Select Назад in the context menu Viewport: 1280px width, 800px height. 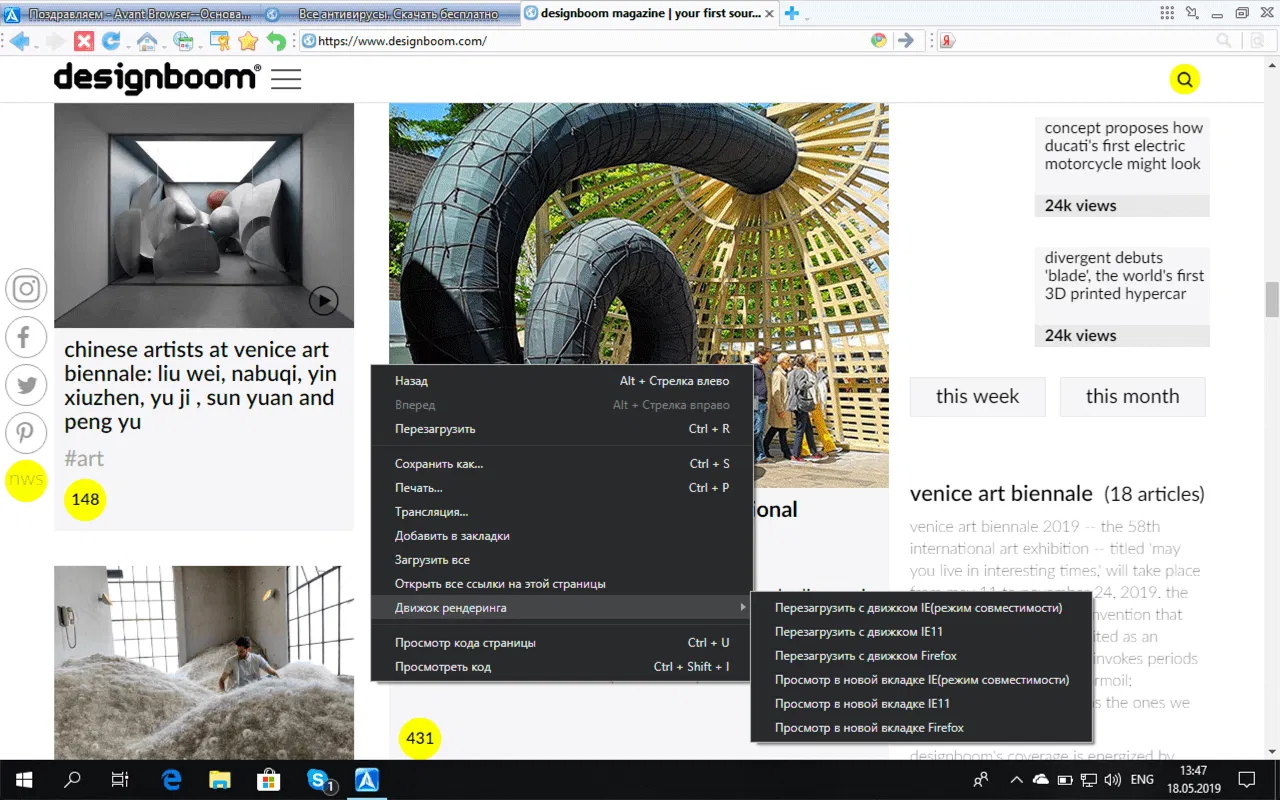pos(561,381)
